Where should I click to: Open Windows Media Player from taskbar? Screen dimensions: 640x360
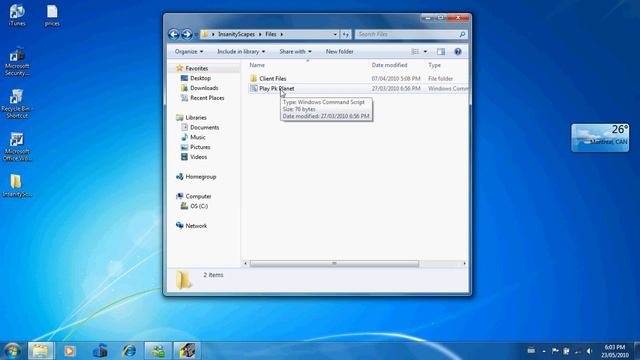[69, 351]
